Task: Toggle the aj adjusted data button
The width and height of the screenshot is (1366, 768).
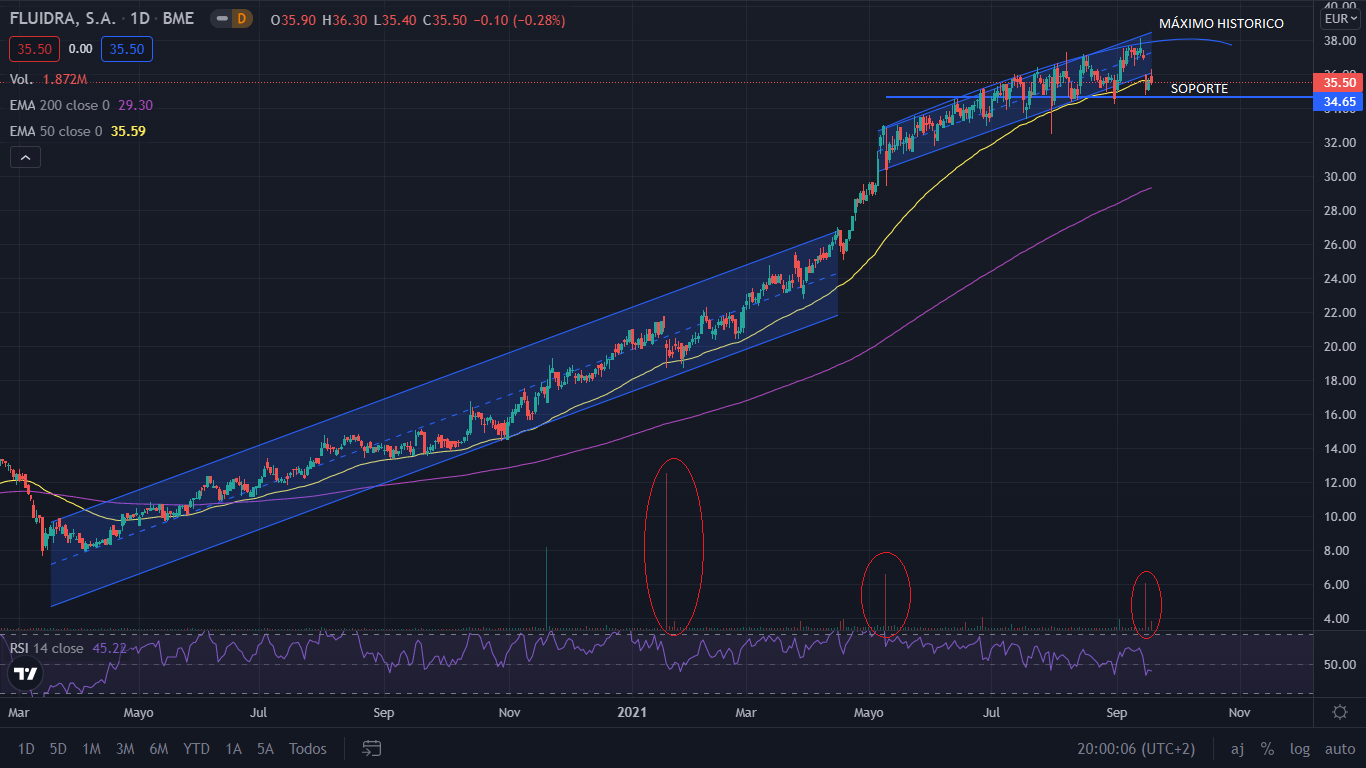Action: pyautogui.click(x=1237, y=748)
